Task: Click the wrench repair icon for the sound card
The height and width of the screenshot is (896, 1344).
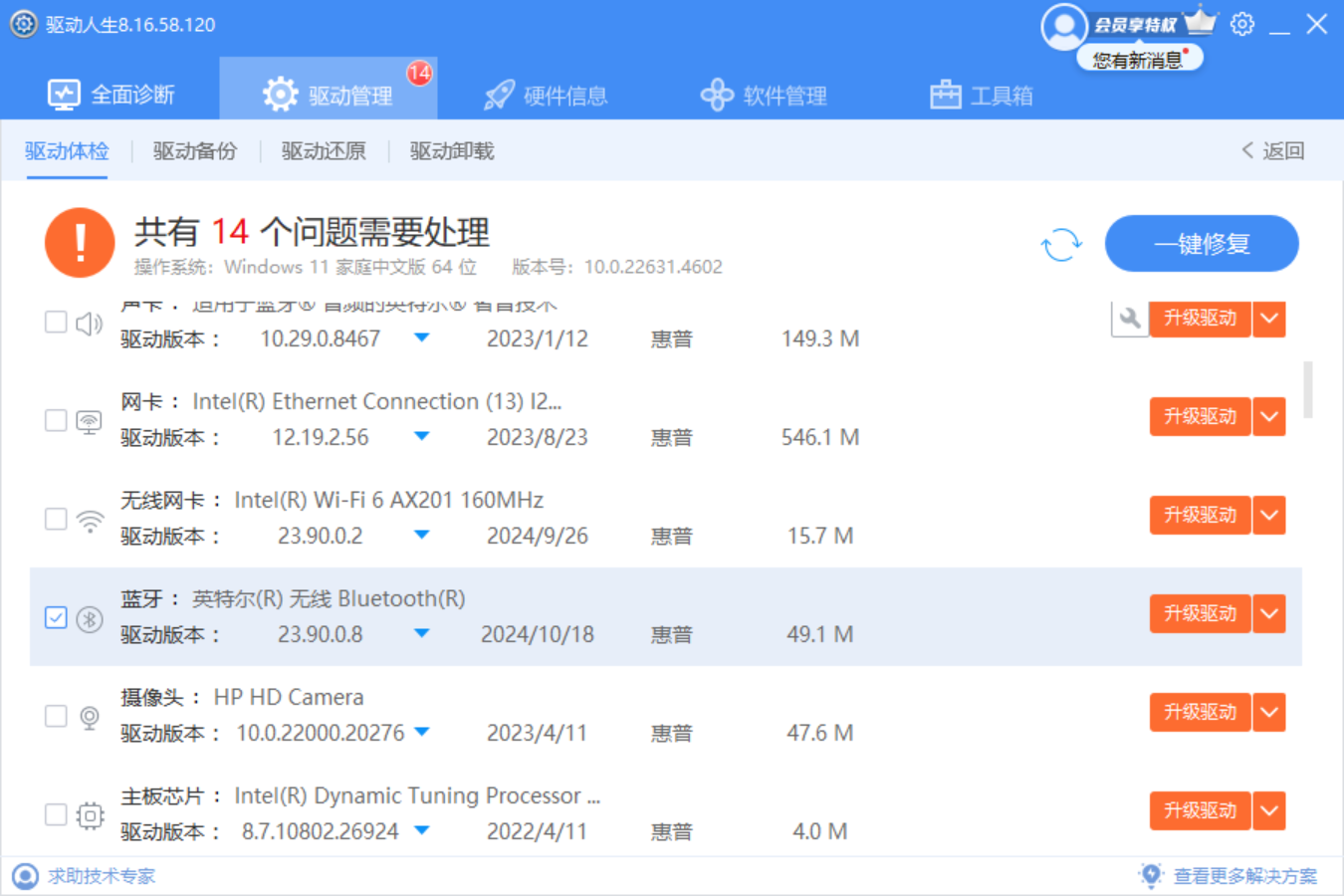Action: 1129,319
